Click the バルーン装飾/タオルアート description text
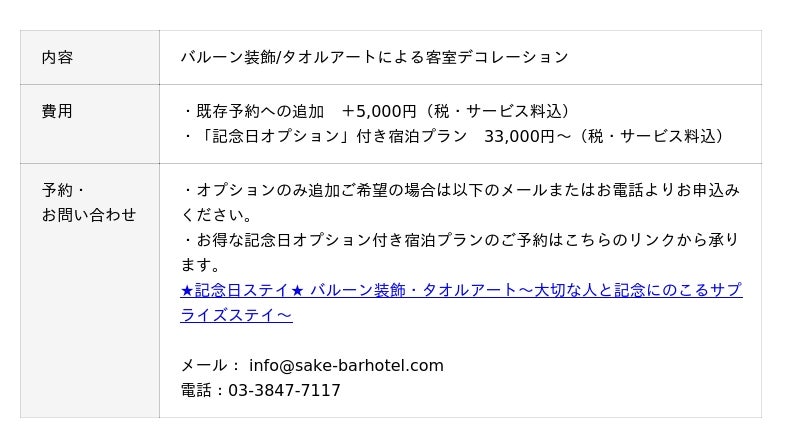 coord(374,57)
